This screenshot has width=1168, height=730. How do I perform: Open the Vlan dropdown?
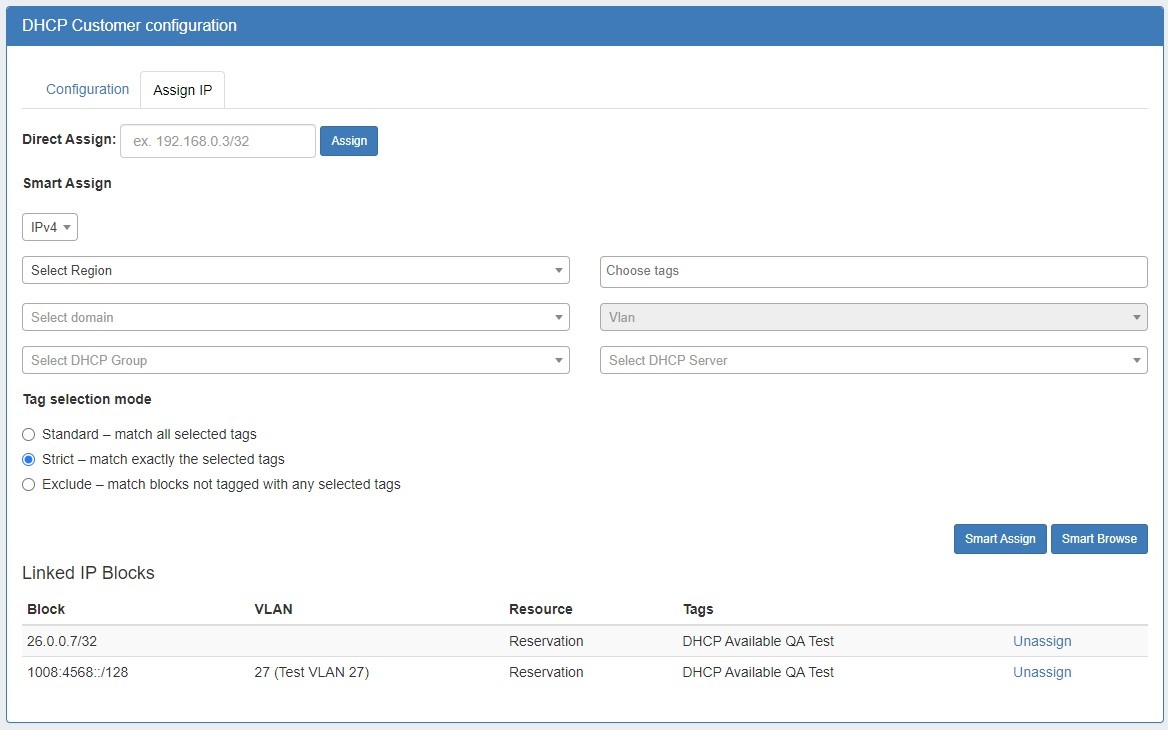pyautogui.click(x=873, y=317)
